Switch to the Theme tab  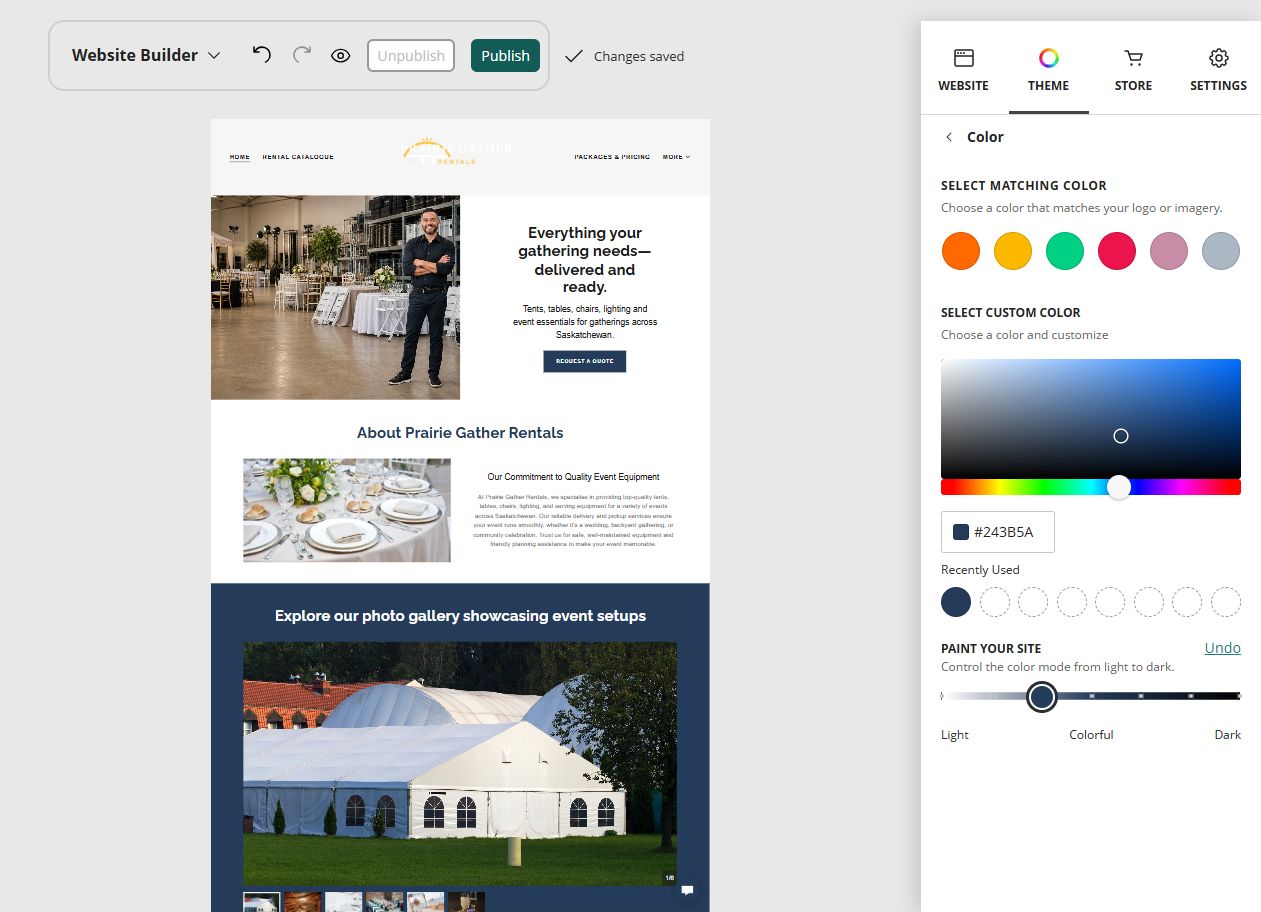pos(1048,71)
